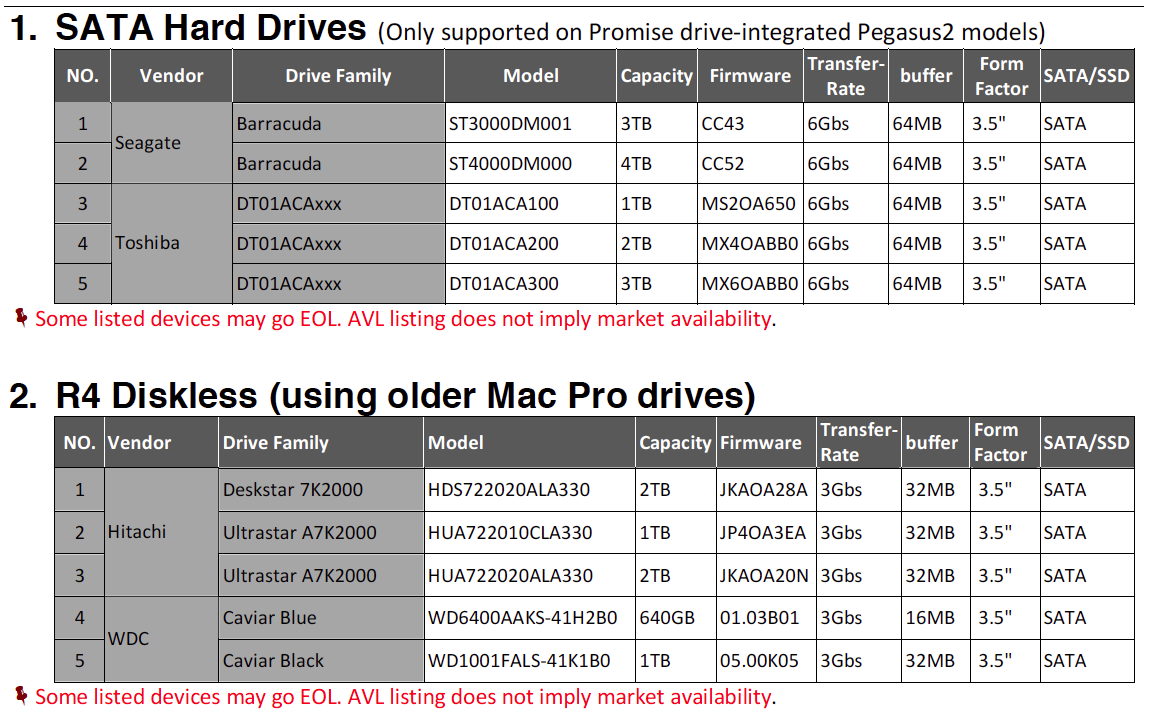Select the Hitachi vendor cell
Screen dimensions: 1151x722
[x=161, y=532]
